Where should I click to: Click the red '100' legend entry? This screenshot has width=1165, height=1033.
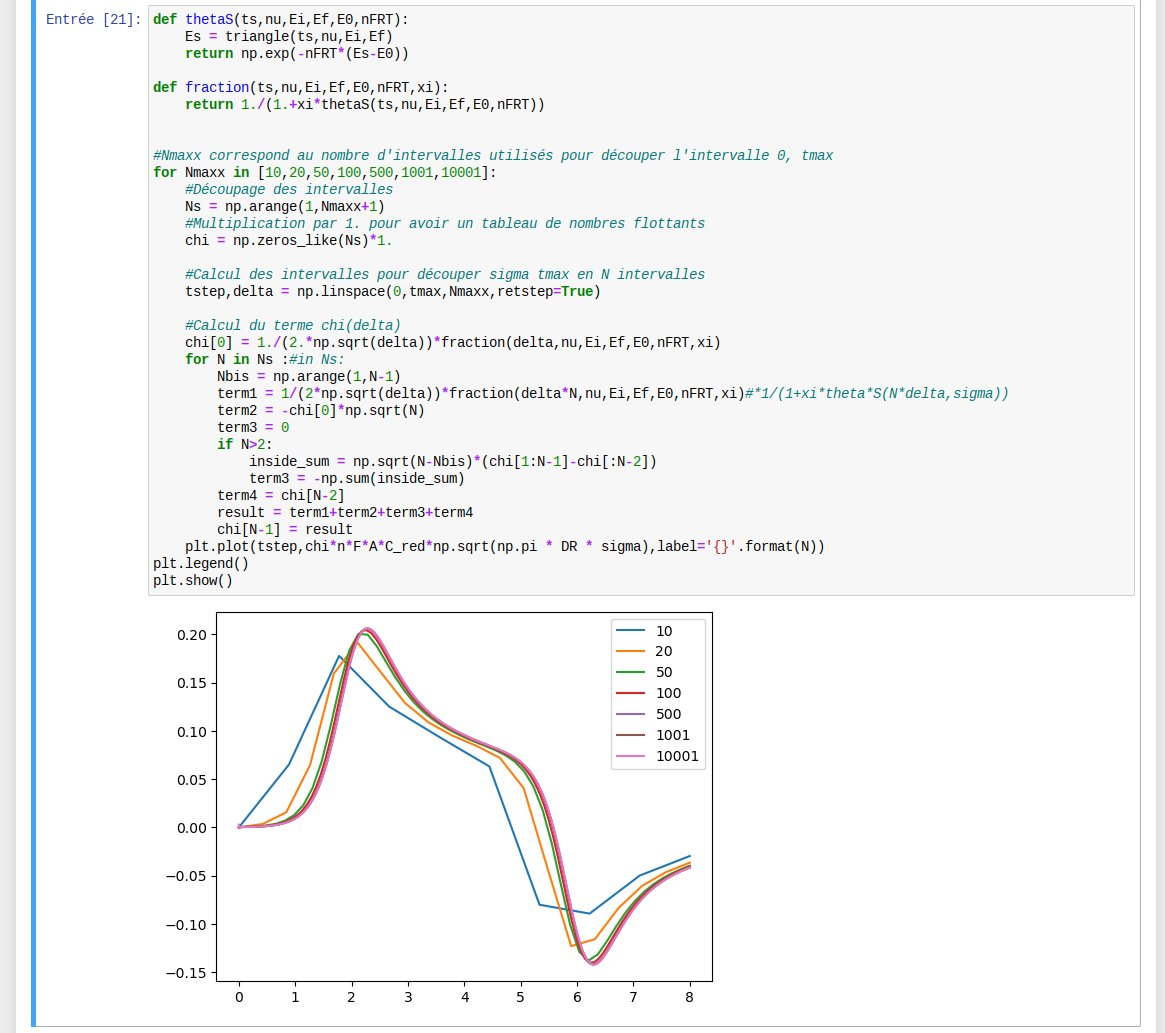point(649,693)
